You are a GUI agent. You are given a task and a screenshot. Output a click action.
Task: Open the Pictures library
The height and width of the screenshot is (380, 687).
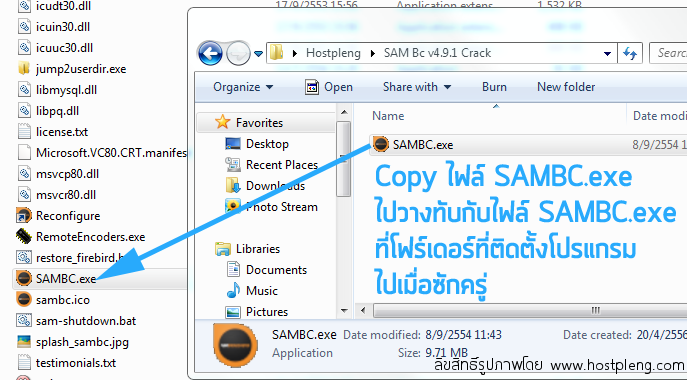coord(267,312)
